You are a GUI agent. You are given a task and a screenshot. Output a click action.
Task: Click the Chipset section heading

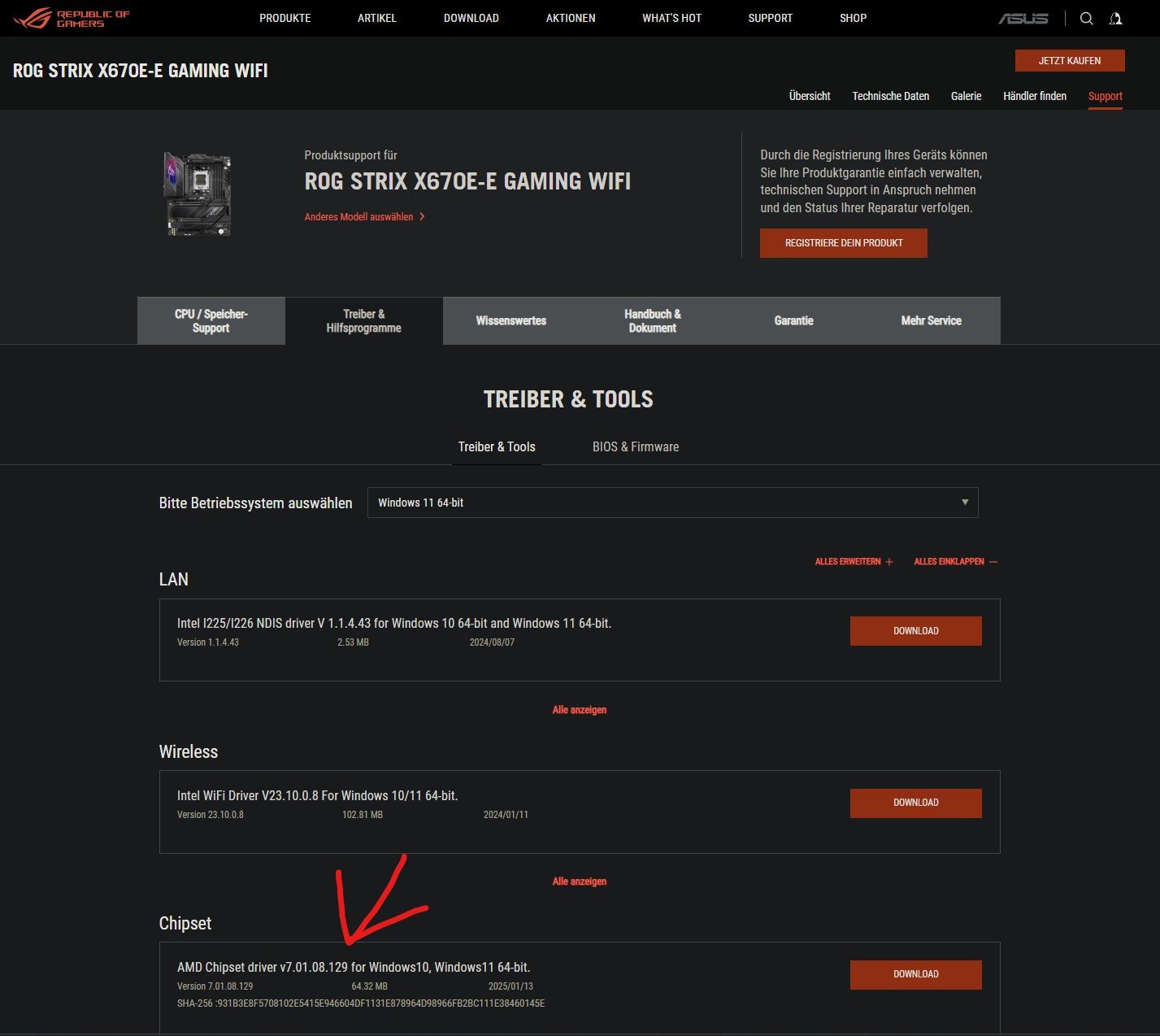tap(185, 924)
